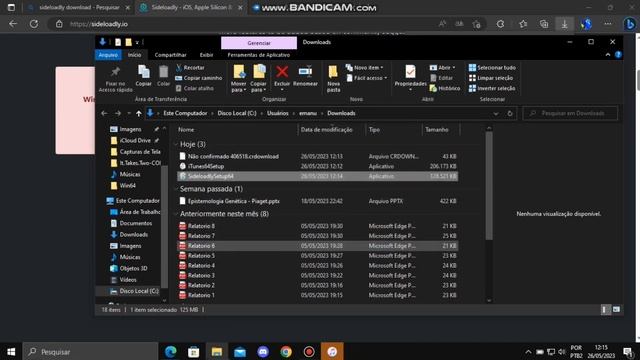Collapse Semana passada (1) group
The image size is (640, 360).
click(176, 189)
